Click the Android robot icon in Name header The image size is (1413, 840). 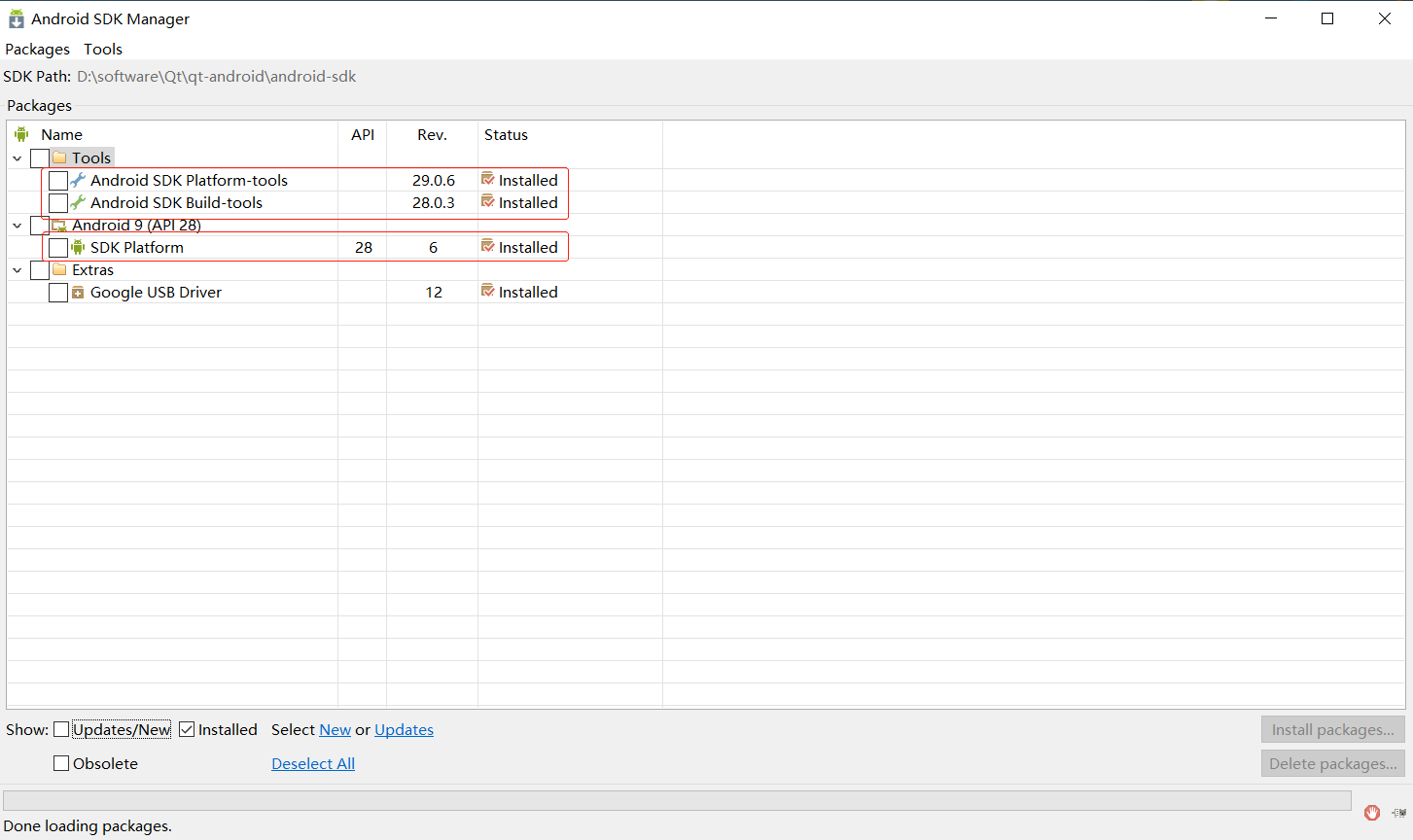[21, 134]
